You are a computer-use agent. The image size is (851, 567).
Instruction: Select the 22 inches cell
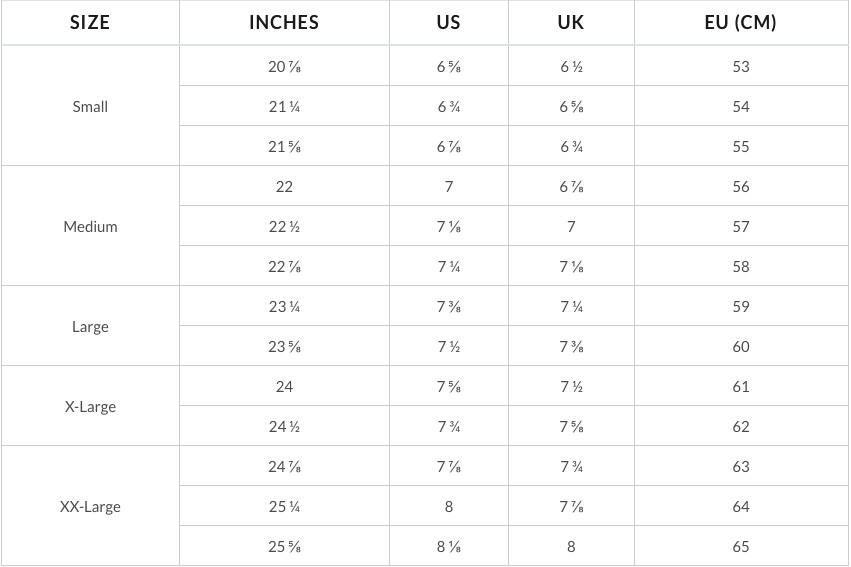tap(284, 186)
